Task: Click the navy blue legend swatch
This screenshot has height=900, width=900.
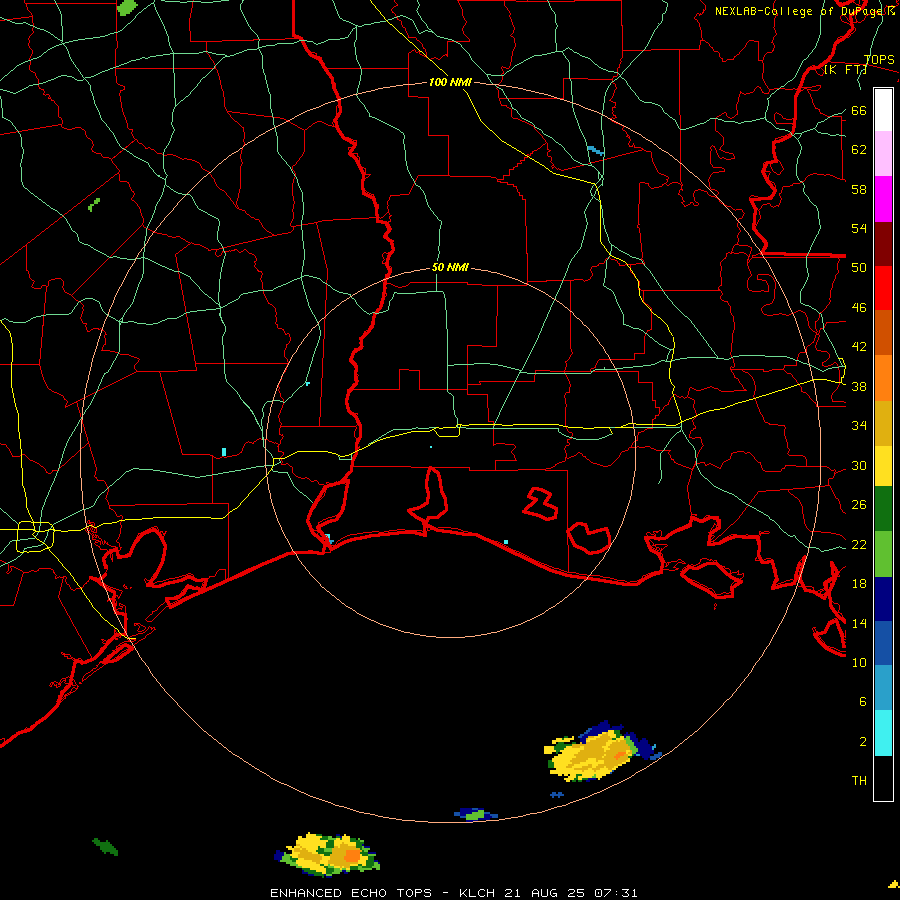Action: [883, 599]
